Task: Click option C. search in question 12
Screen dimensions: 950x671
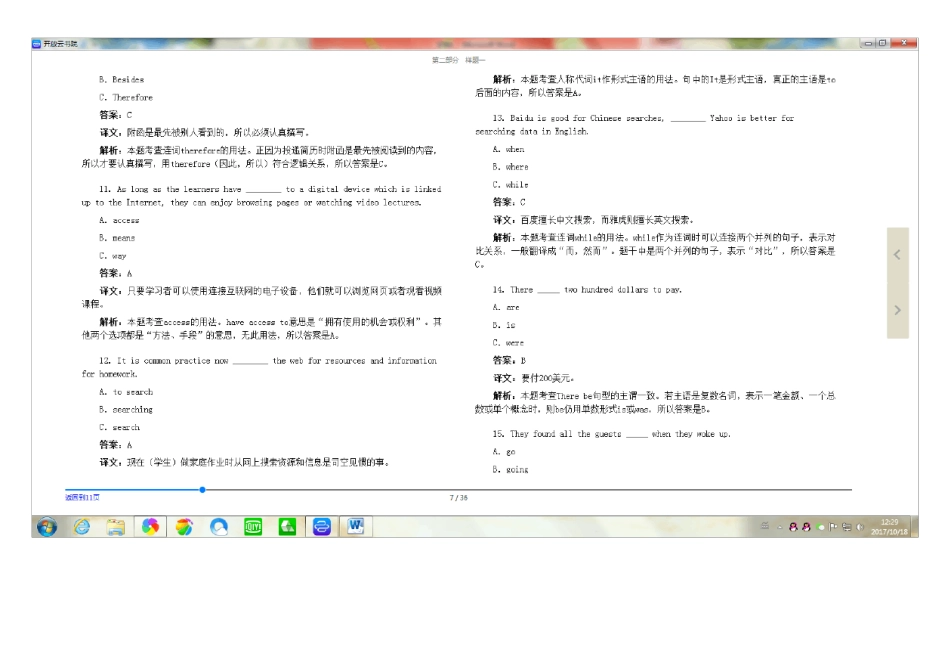Action: [119, 427]
